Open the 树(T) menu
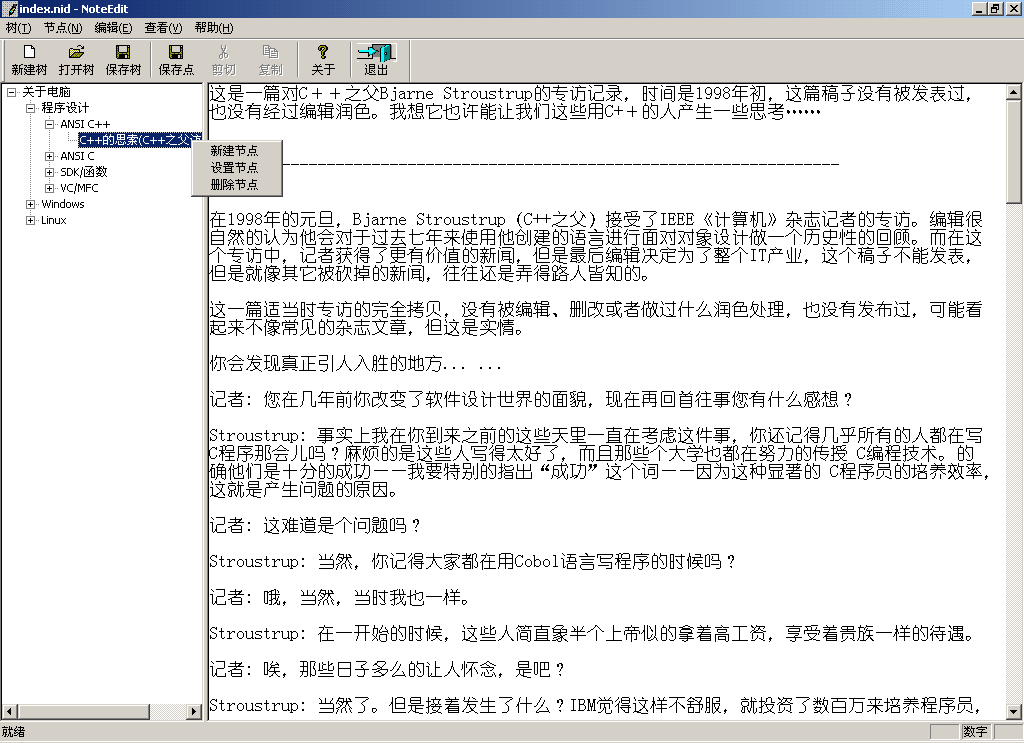The width and height of the screenshot is (1024, 743). (18, 28)
